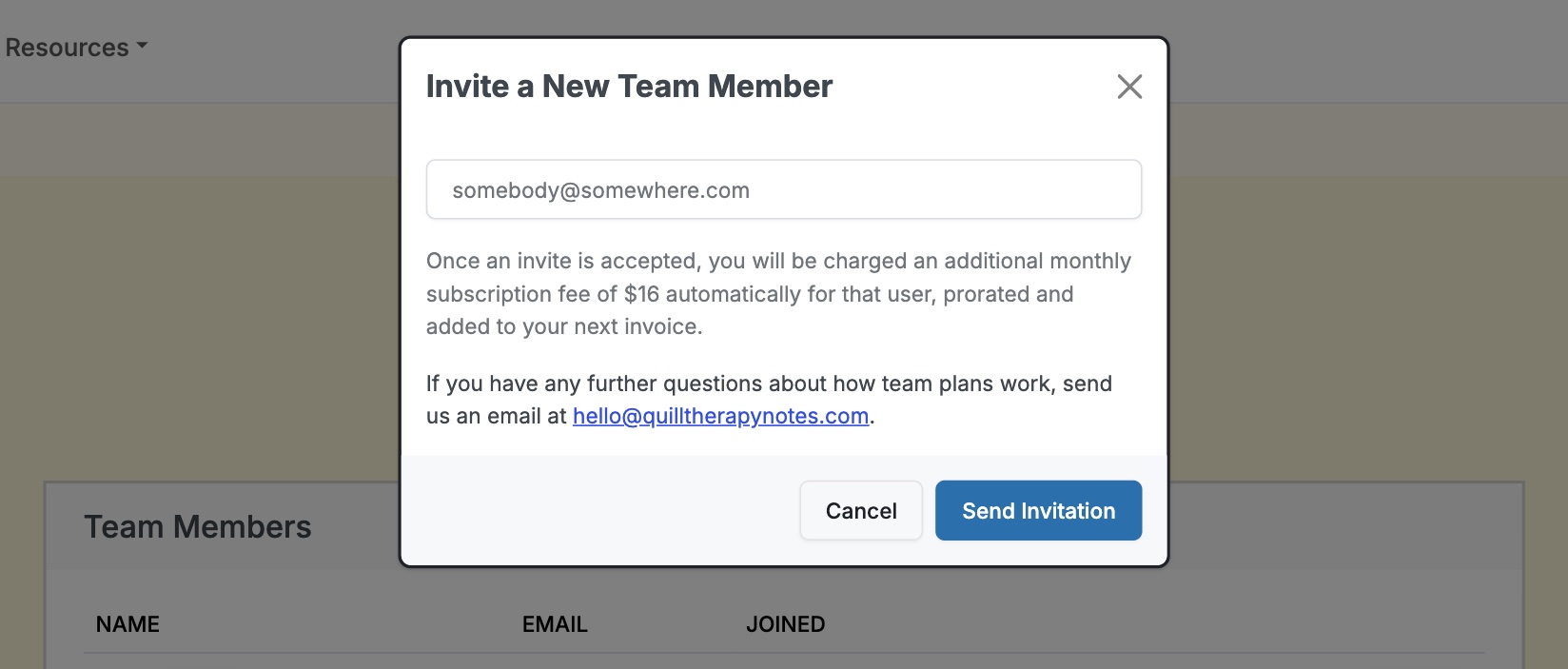Select the Team Members section heading
1568x669 pixels.
[x=198, y=526]
